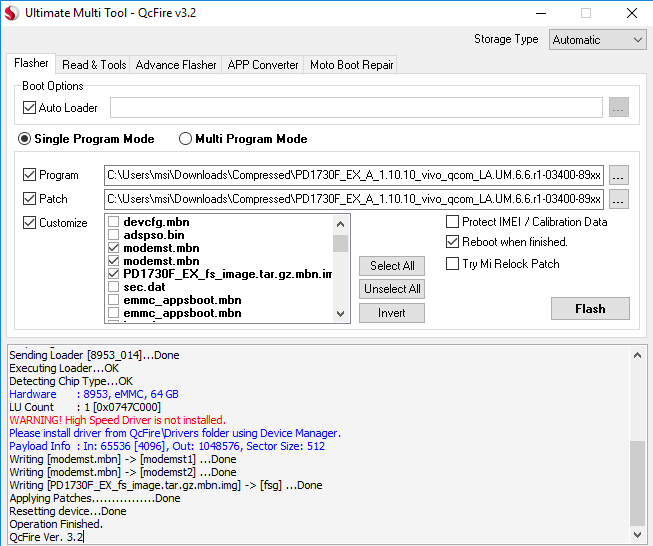Browse for Patch file
This screenshot has width=653, height=546.
618,199
